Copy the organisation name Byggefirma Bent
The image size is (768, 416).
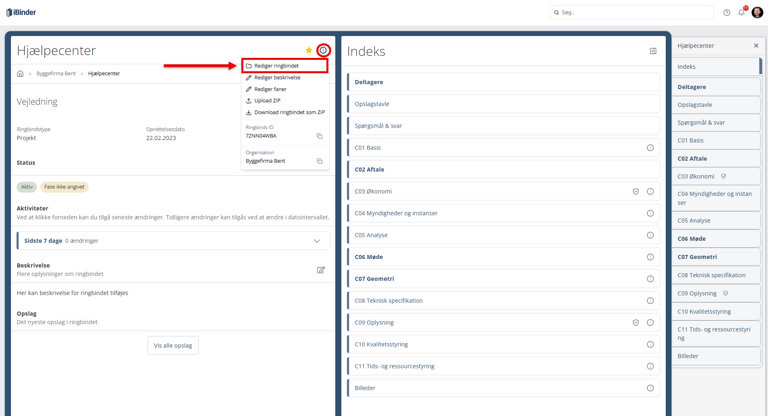[x=319, y=160]
